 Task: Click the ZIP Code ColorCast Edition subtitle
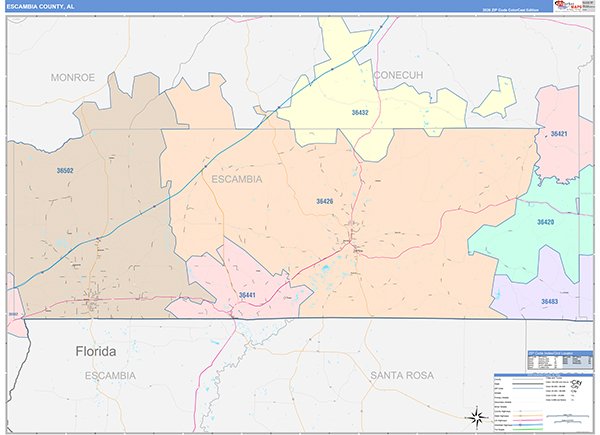510,10
